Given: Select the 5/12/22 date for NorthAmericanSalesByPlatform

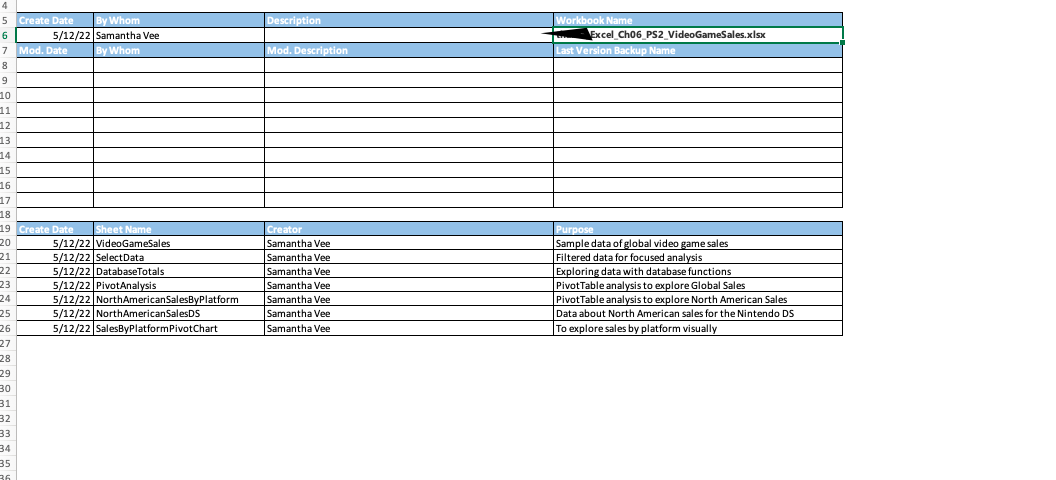Looking at the screenshot, I should [55, 300].
